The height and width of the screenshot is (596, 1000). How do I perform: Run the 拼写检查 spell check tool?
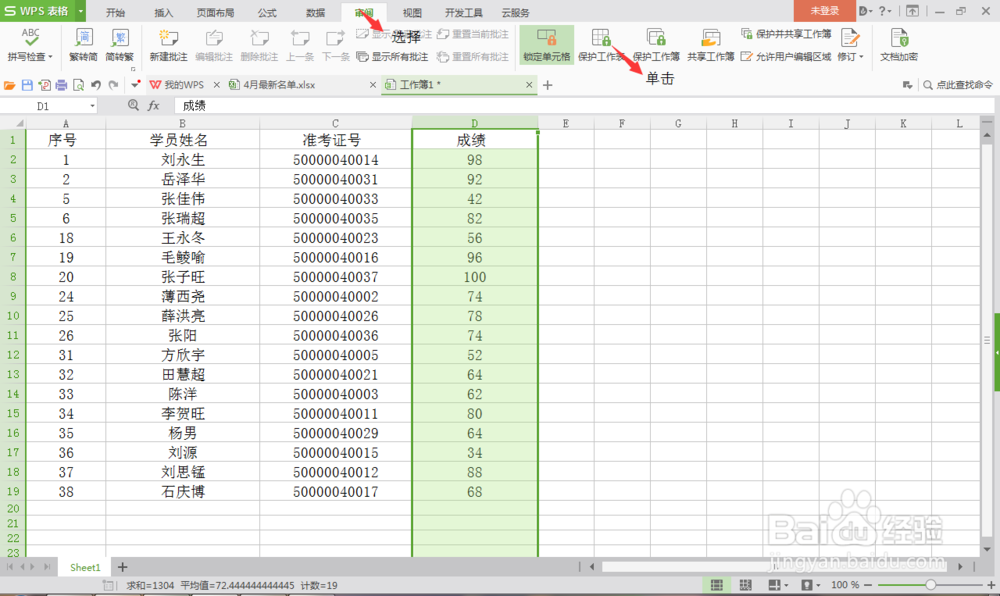[30, 45]
